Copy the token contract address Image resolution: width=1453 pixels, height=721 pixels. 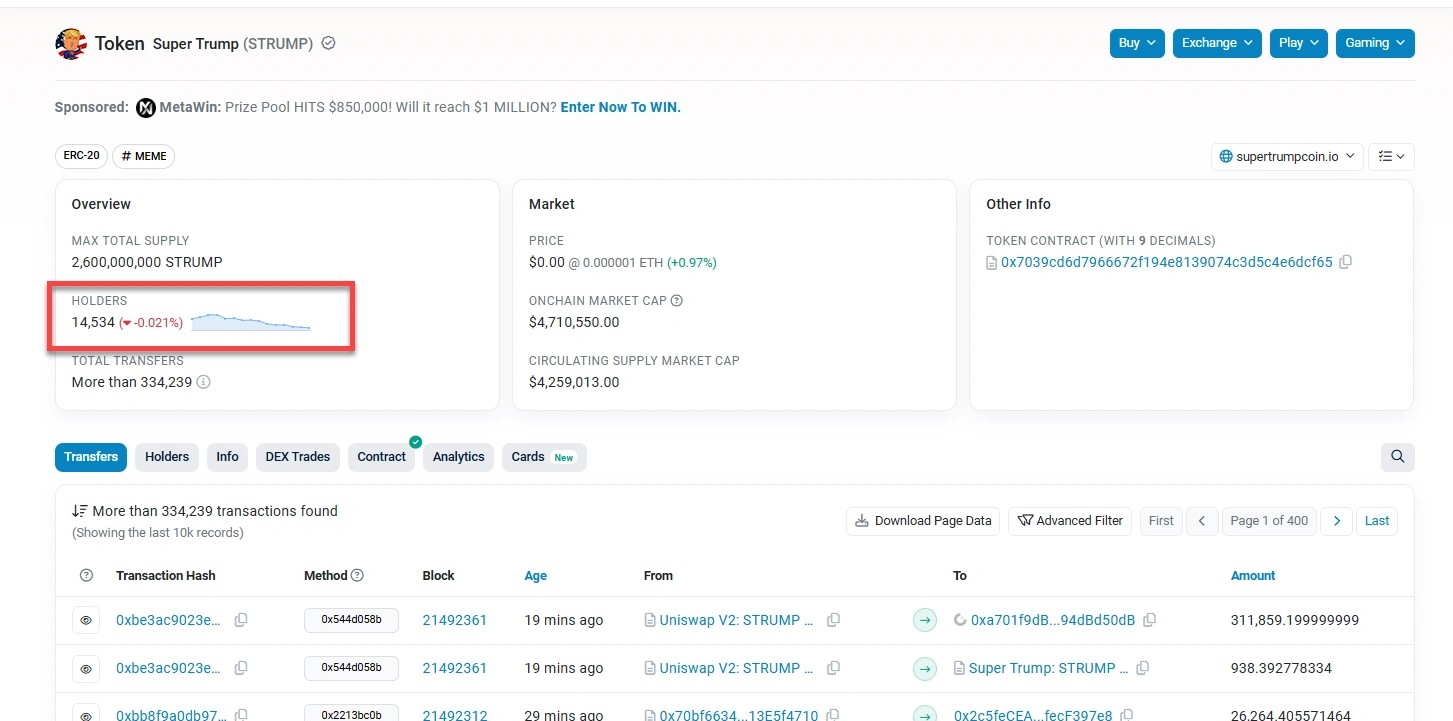pos(1345,262)
